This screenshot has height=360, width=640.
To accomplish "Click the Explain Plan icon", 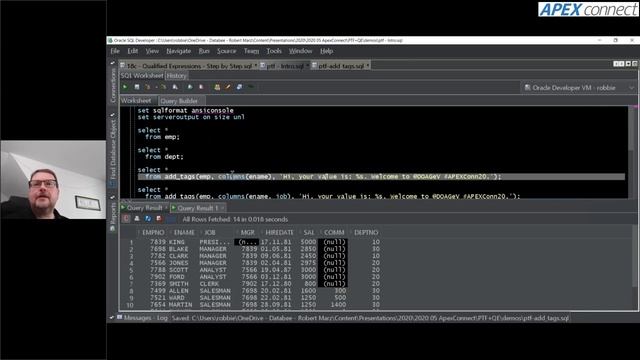I will click(x=148, y=87).
